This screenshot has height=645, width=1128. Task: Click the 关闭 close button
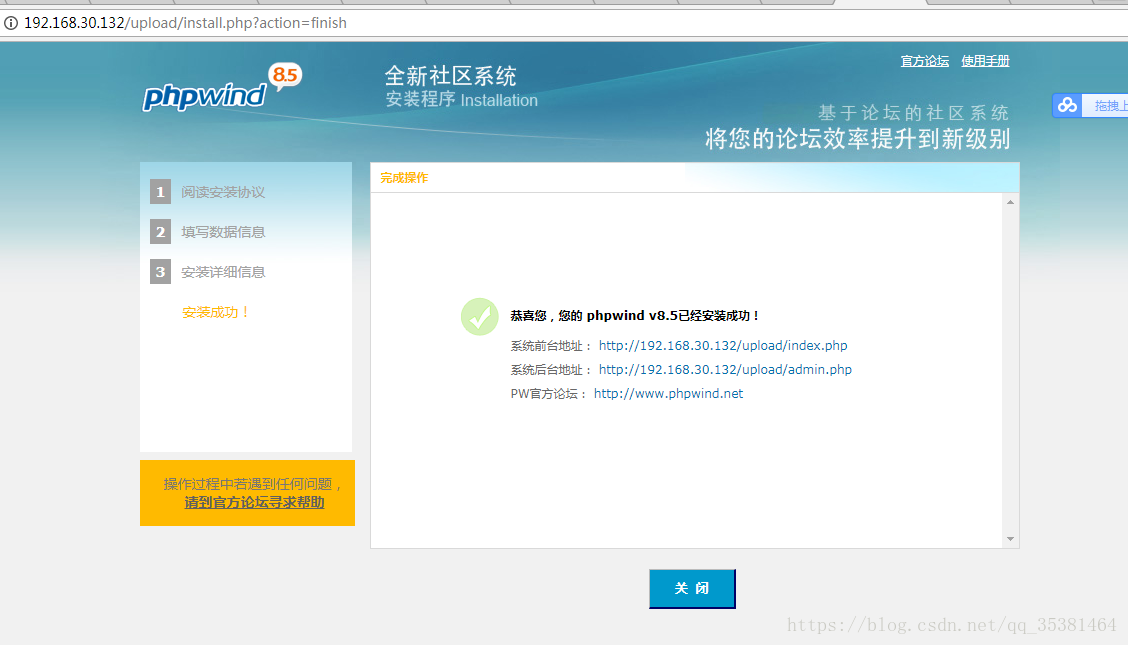click(x=692, y=589)
